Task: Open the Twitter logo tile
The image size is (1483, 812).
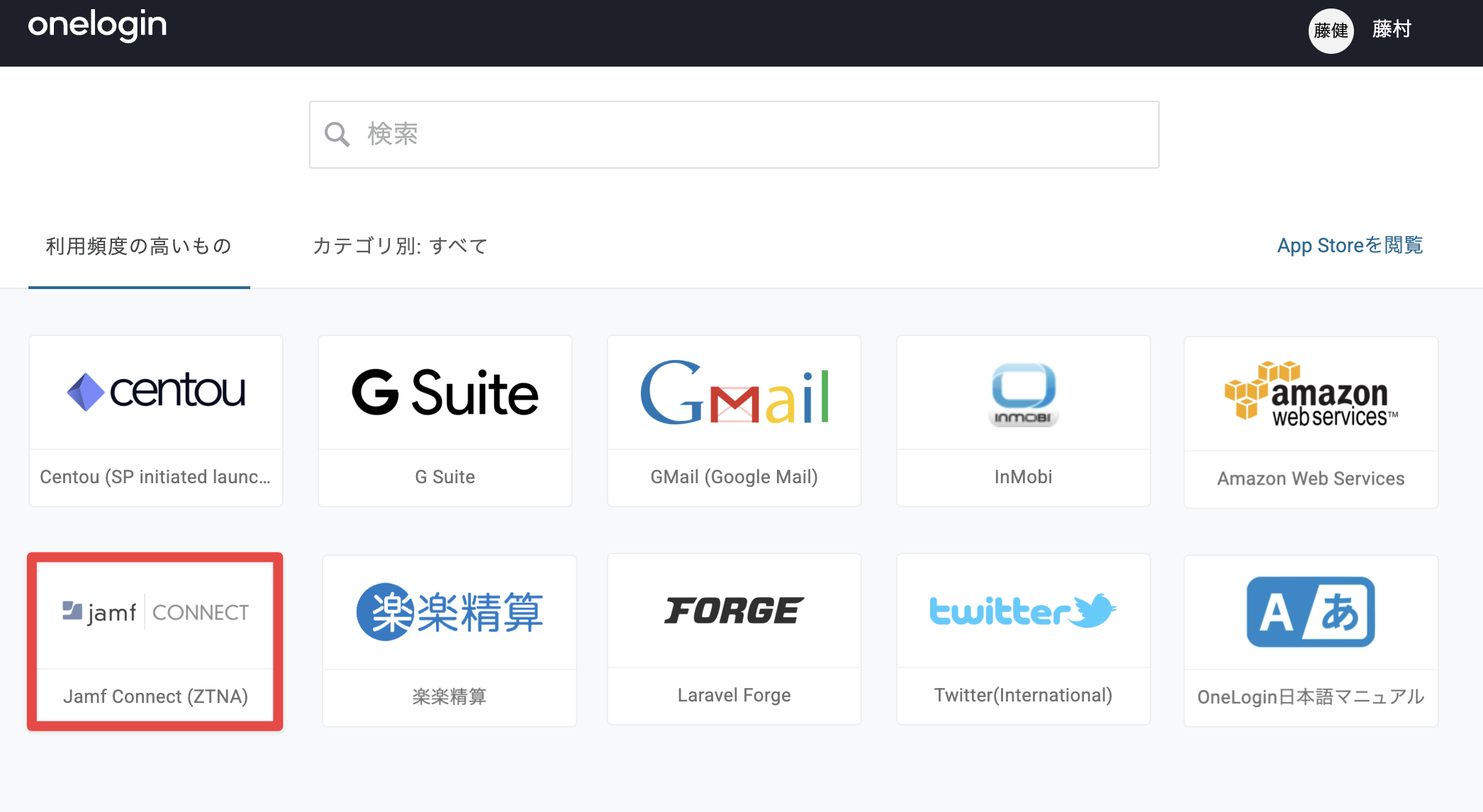Action: 1024,611
